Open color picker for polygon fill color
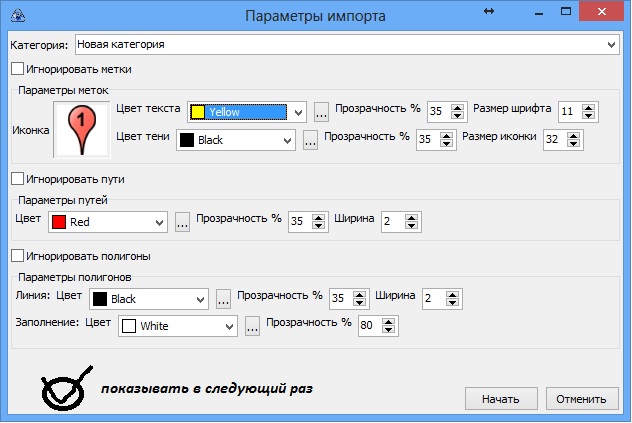632x423 pixels. pos(252,325)
